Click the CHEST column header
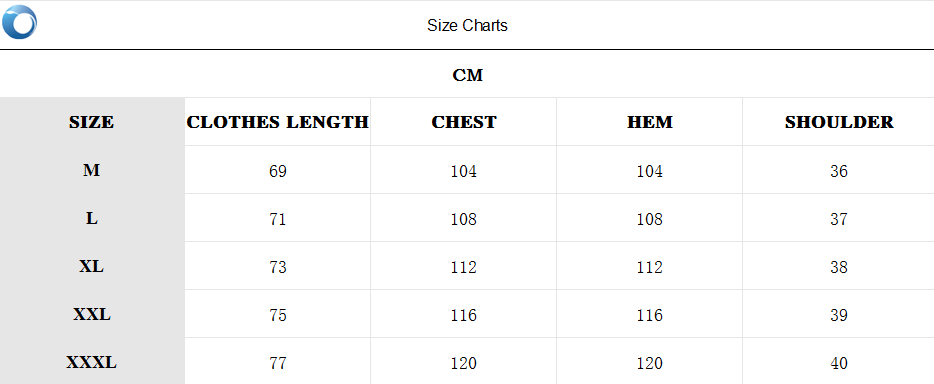Screen dimensions: 934x384 coord(464,122)
